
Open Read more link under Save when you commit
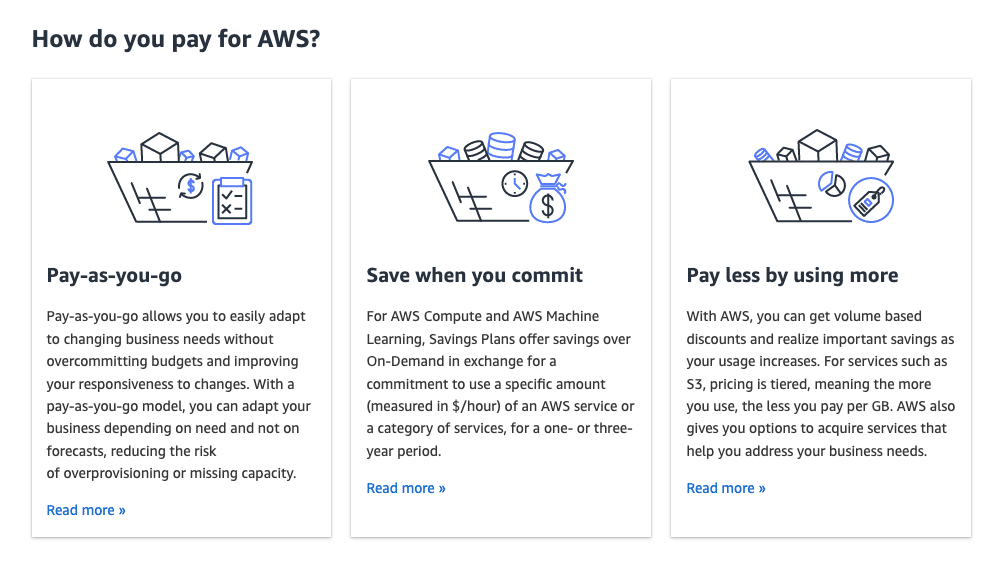(x=406, y=488)
